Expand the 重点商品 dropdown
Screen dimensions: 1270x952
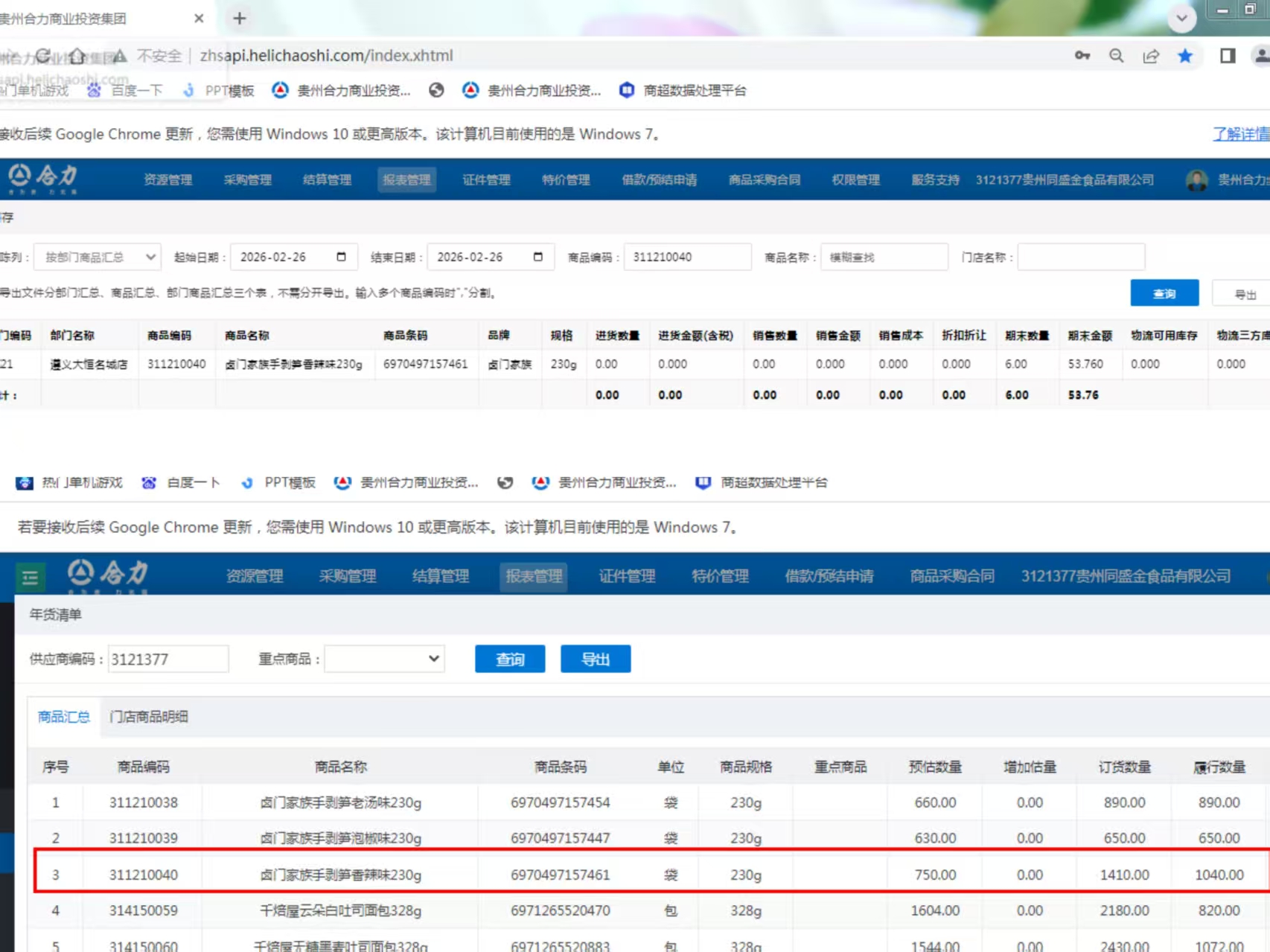(384, 659)
